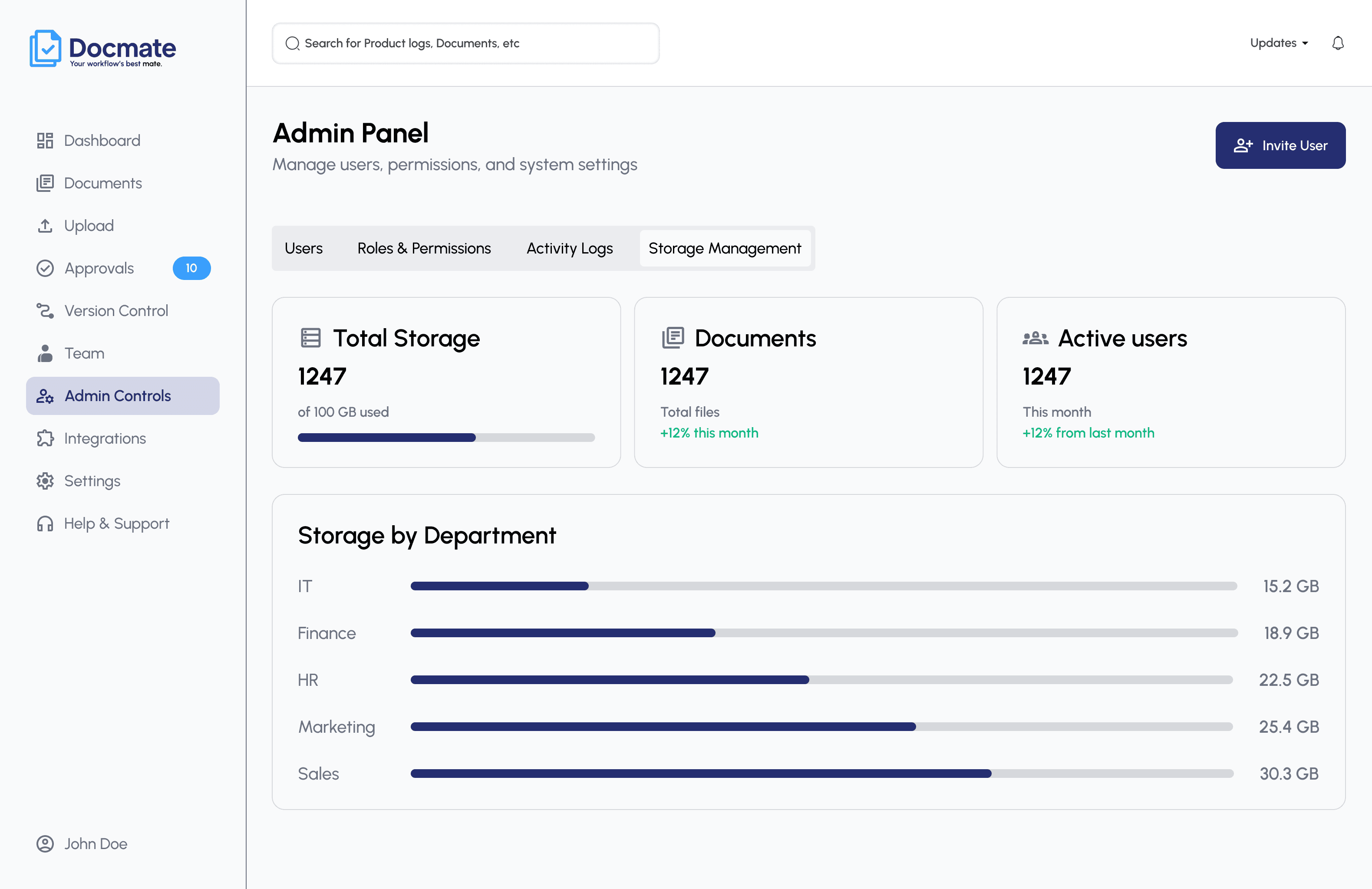Viewport: 1372px width, 889px height.
Task: Open notifications bell icon
Action: (1338, 43)
